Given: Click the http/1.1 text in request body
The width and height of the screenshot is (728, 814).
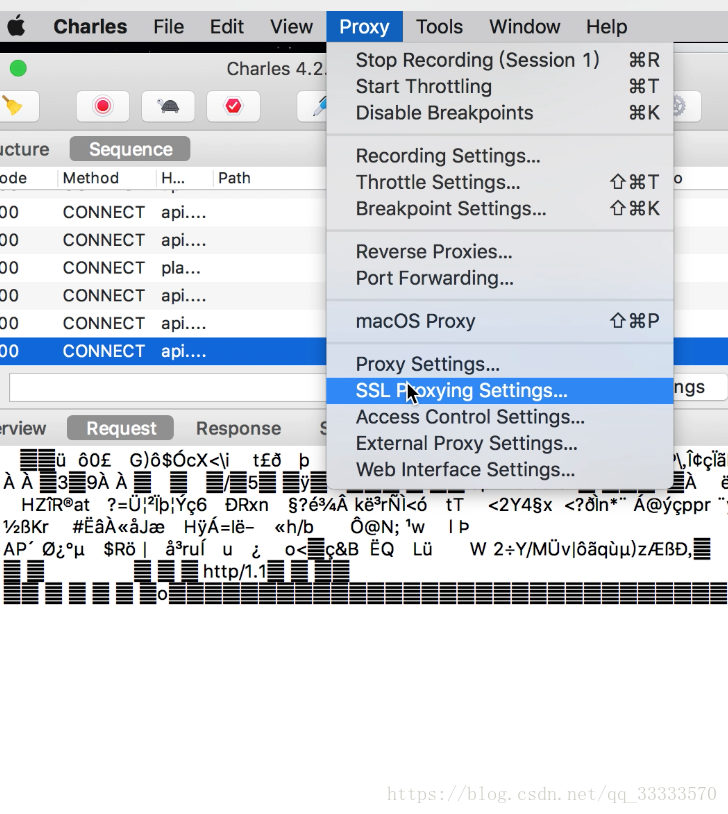Looking at the screenshot, I should coord(234,572).
